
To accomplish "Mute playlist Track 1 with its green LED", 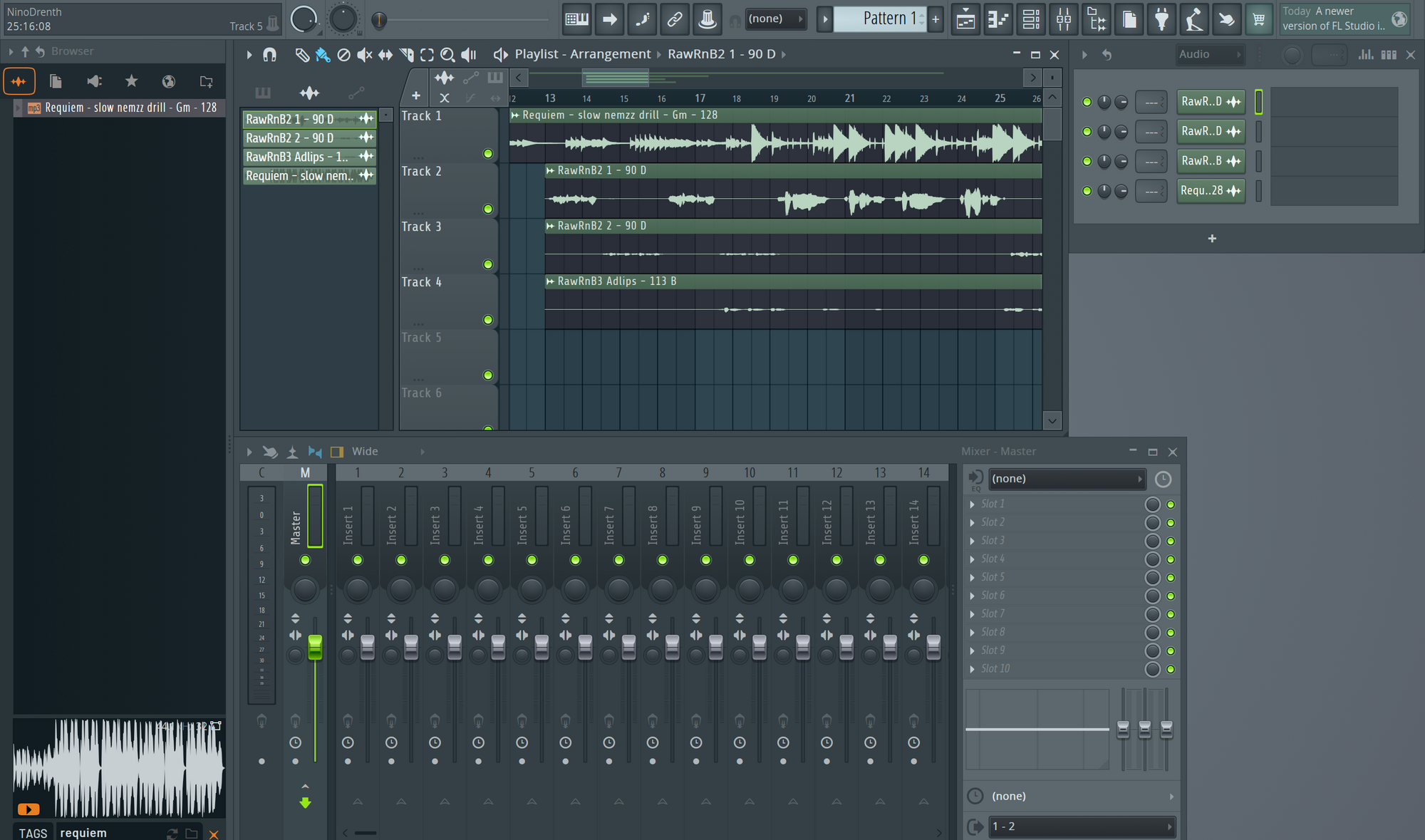I will 488,153.
